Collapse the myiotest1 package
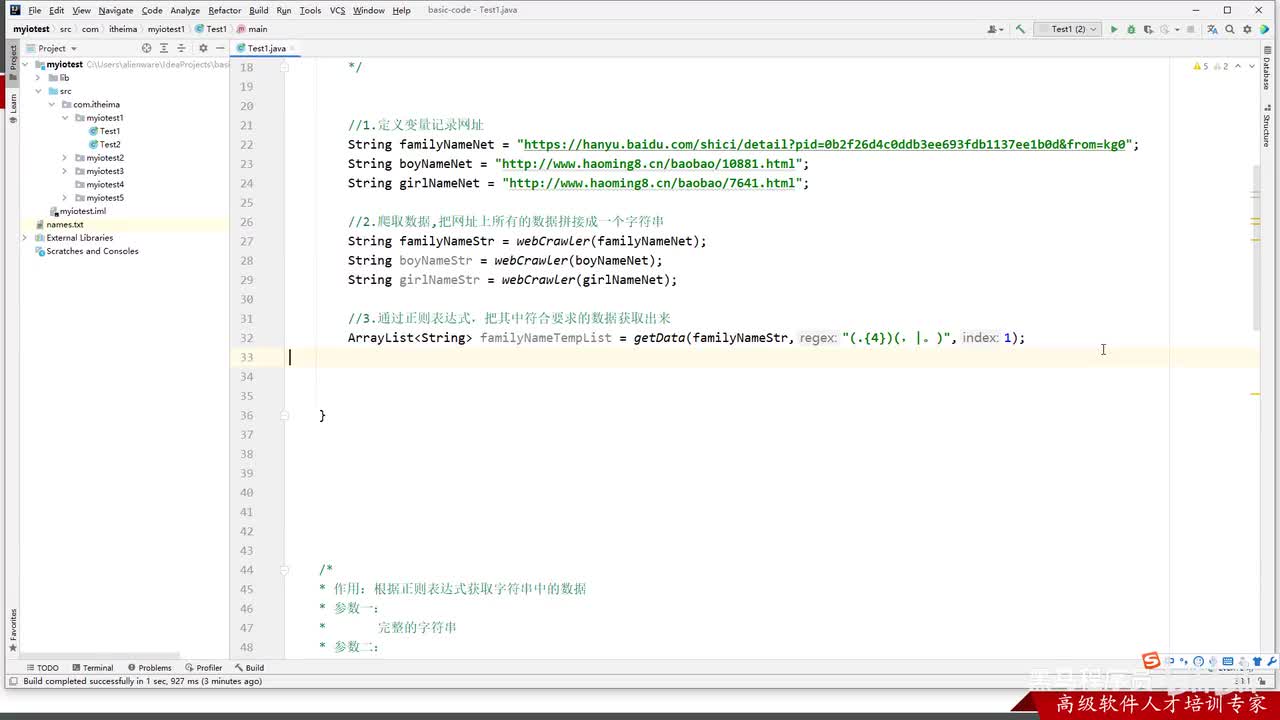 (x=65, y=118)
